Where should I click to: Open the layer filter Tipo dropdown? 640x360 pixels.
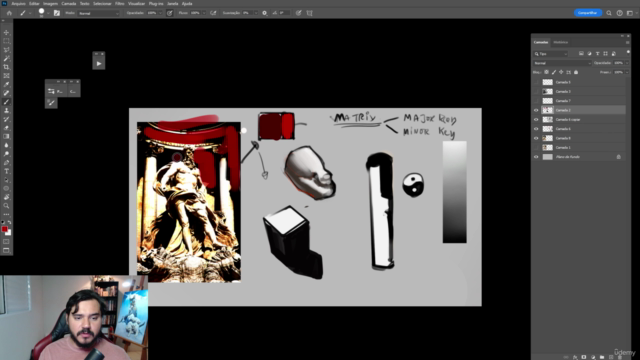550,54
